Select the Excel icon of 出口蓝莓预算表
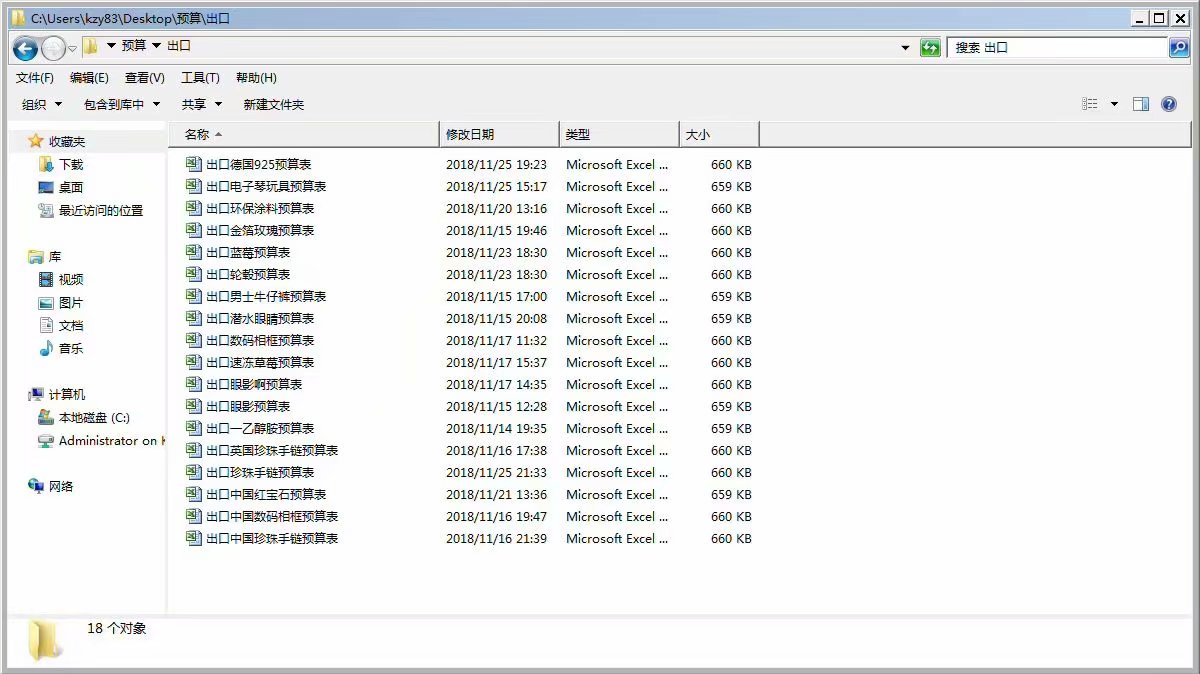Viewport: 1200px width, 674px height. pyautogui.click(x=194, y=253)
